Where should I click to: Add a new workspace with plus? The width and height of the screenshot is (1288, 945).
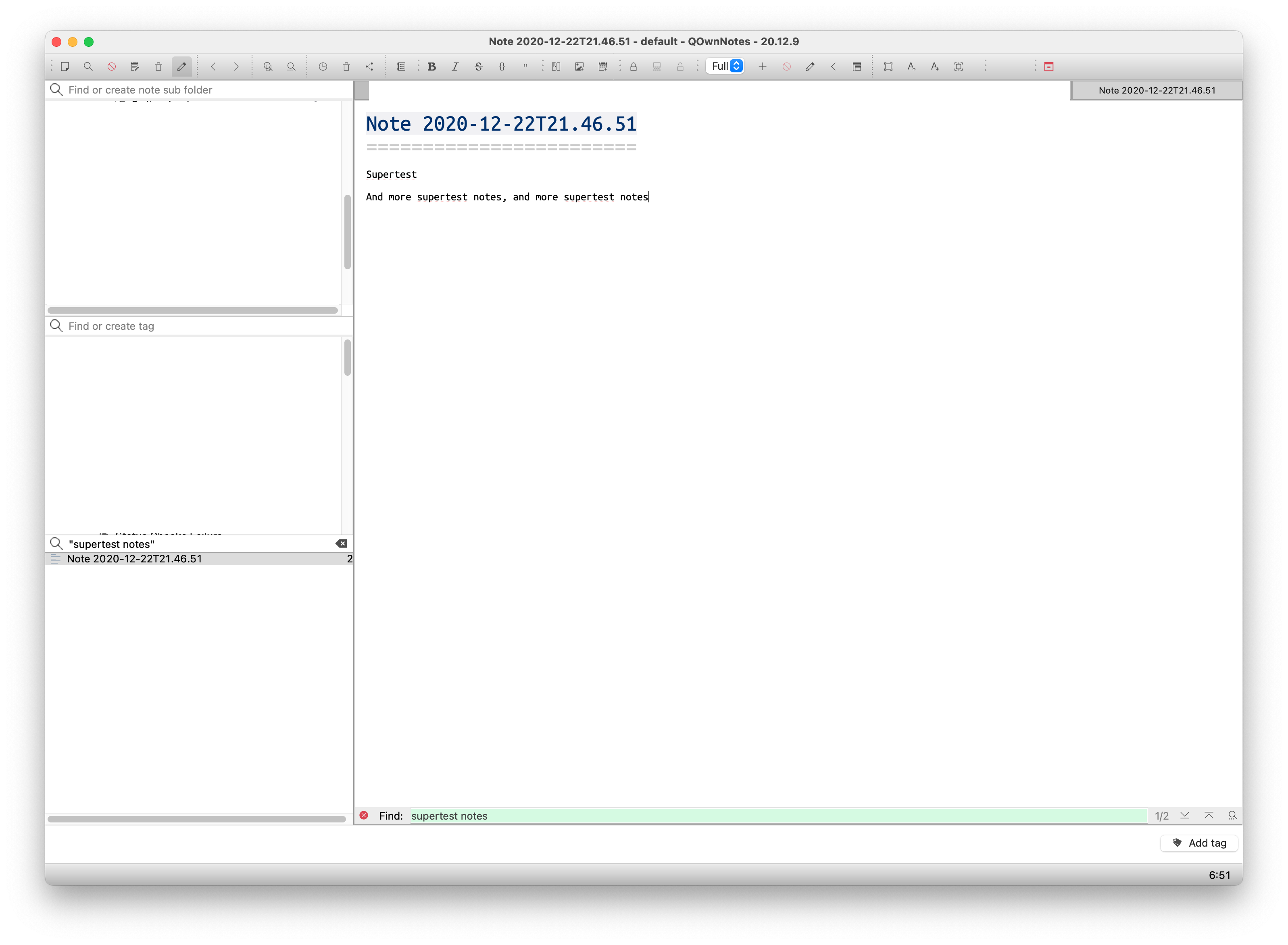point(763,67)
